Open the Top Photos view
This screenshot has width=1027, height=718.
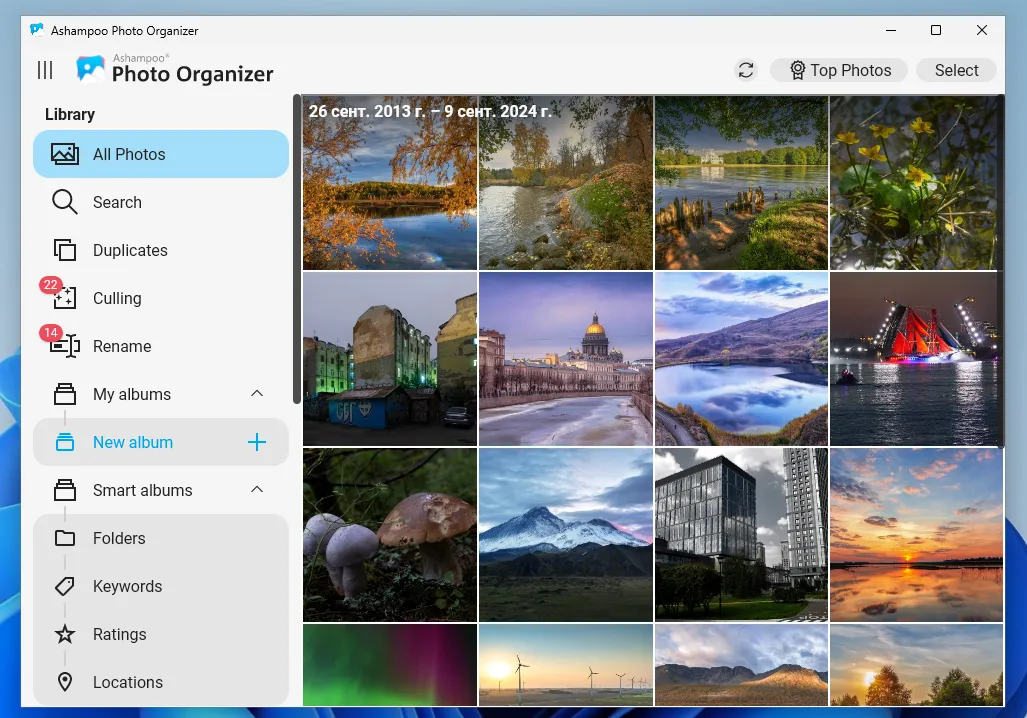click(838, 70)
